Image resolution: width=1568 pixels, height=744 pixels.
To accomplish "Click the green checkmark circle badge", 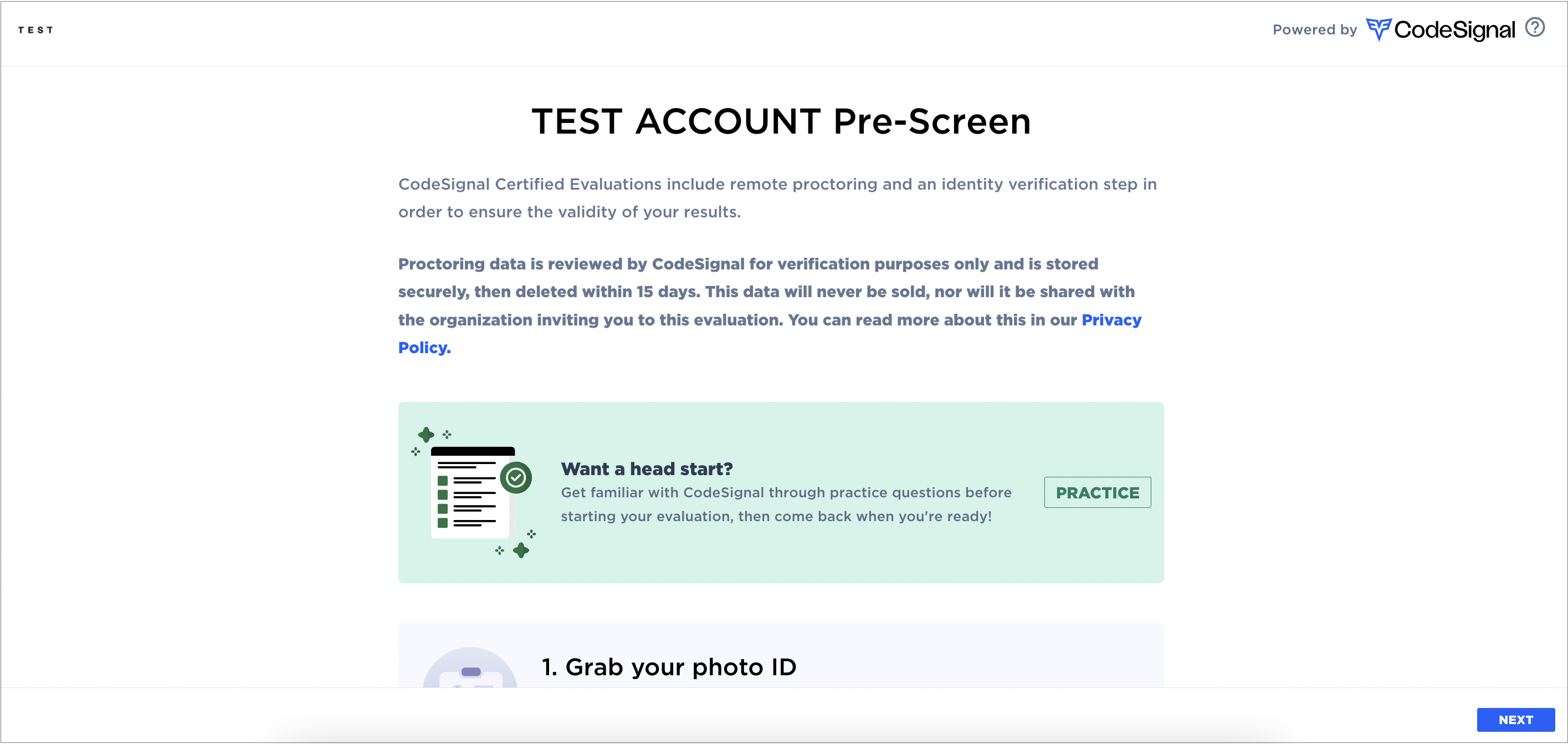I will click(x=516, y=478).
